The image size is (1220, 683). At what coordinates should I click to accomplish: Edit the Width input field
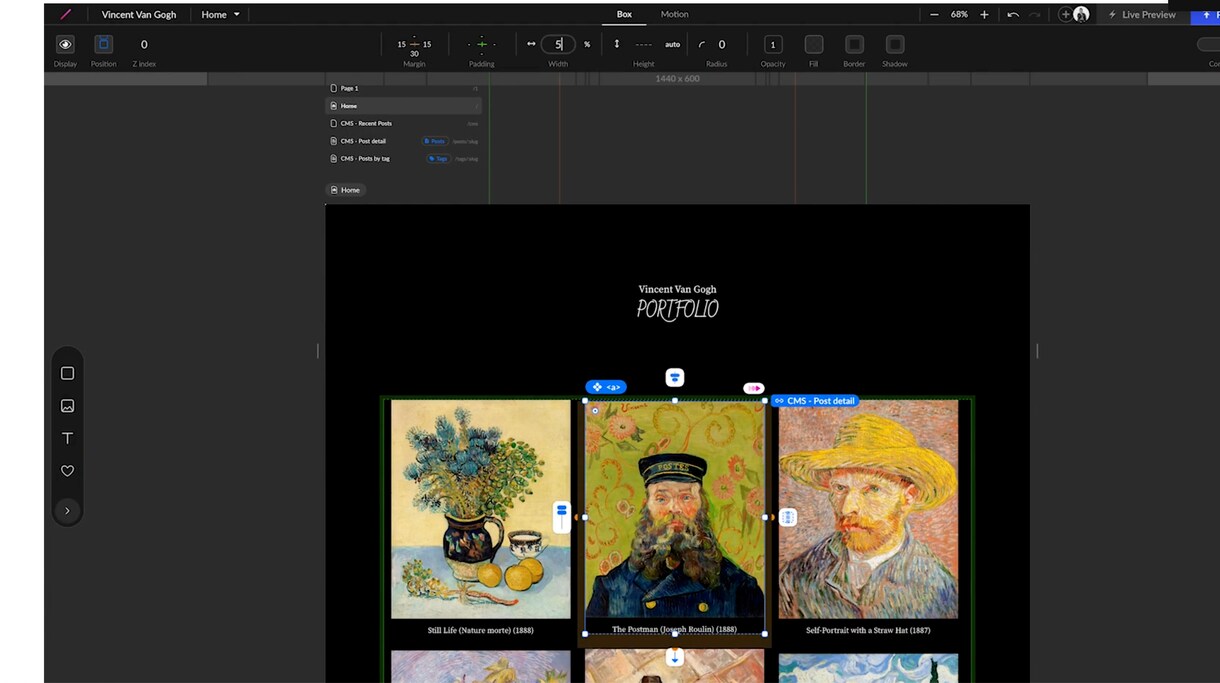click(558, 44)
